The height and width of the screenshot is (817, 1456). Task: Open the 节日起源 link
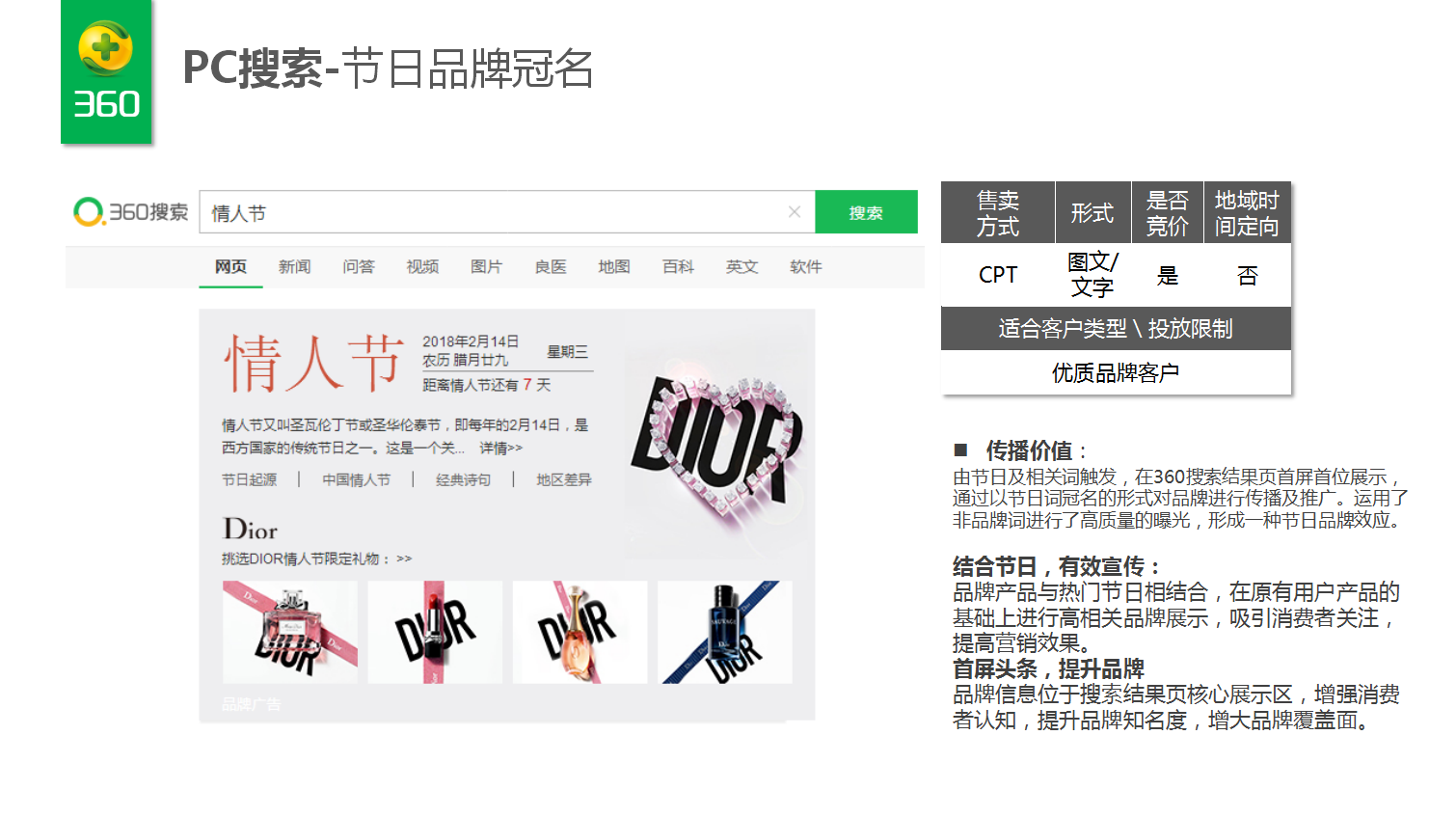point(249,479)
